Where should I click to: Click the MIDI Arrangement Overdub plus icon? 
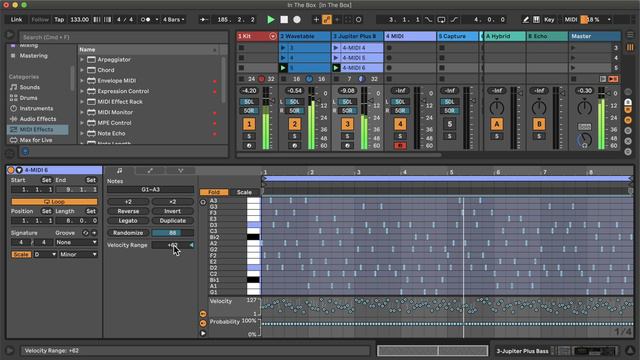tap(316, 19)
